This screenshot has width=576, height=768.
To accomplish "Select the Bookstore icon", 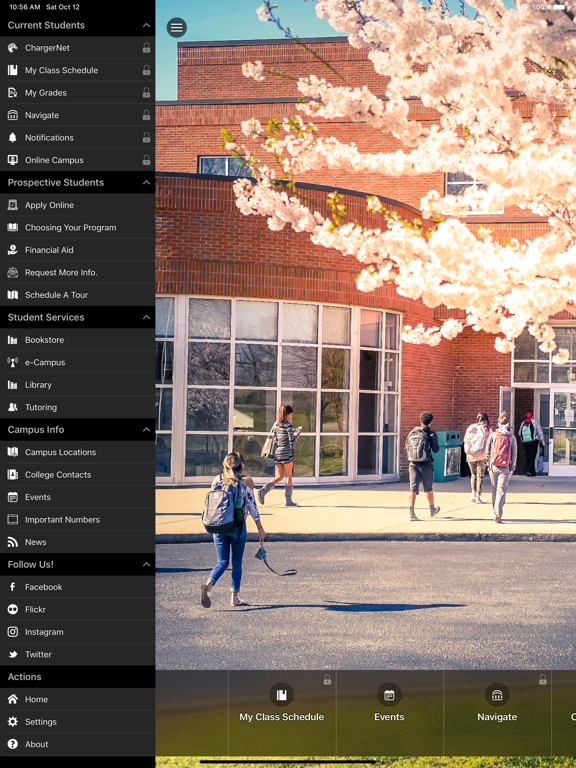I will click(13, 340).
